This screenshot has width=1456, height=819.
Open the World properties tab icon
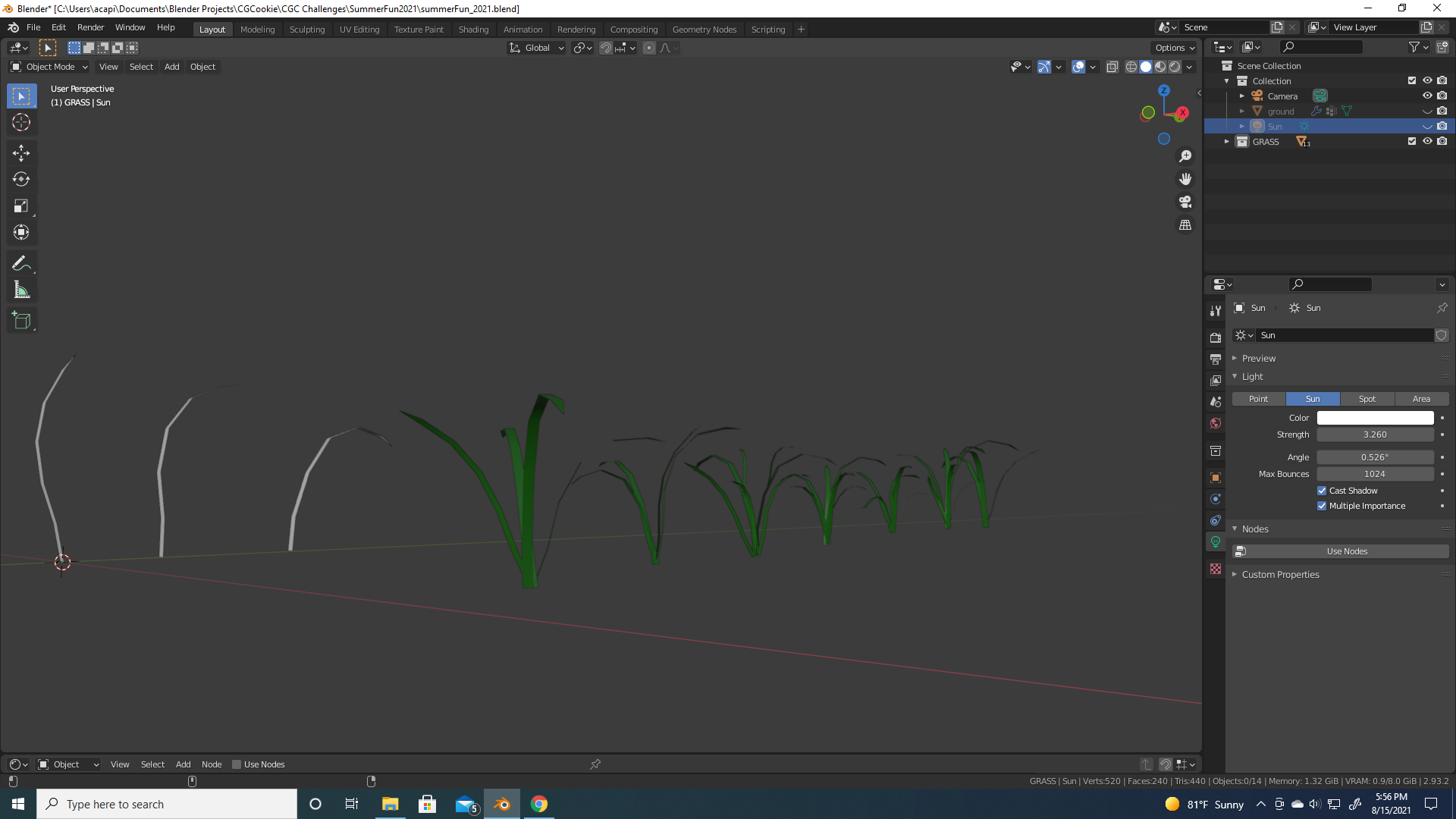click(x=1216, y=423)
